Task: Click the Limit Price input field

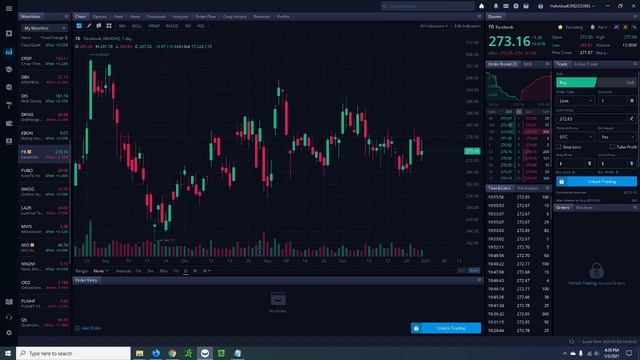Action: point(592,119)
